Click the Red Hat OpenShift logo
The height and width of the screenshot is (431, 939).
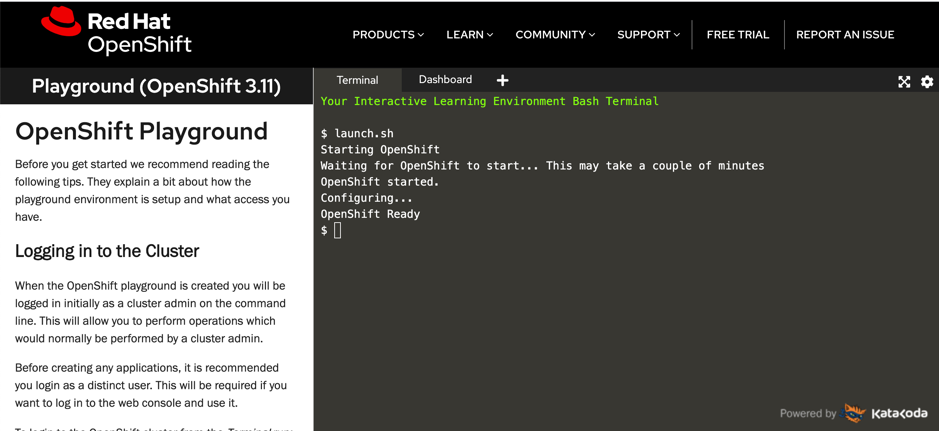[117, 31]
